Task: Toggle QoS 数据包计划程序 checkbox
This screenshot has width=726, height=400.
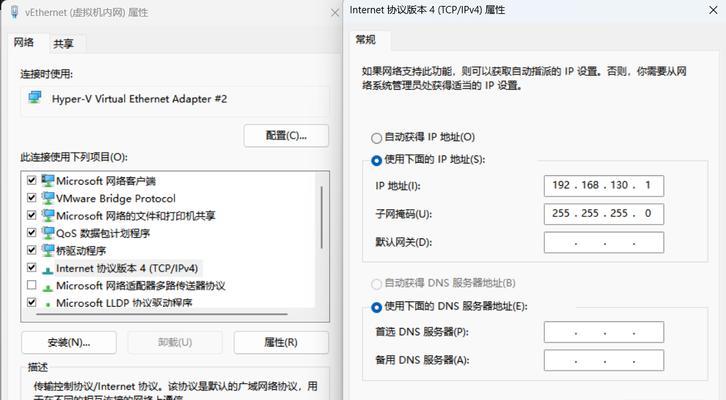Action: 31,232
